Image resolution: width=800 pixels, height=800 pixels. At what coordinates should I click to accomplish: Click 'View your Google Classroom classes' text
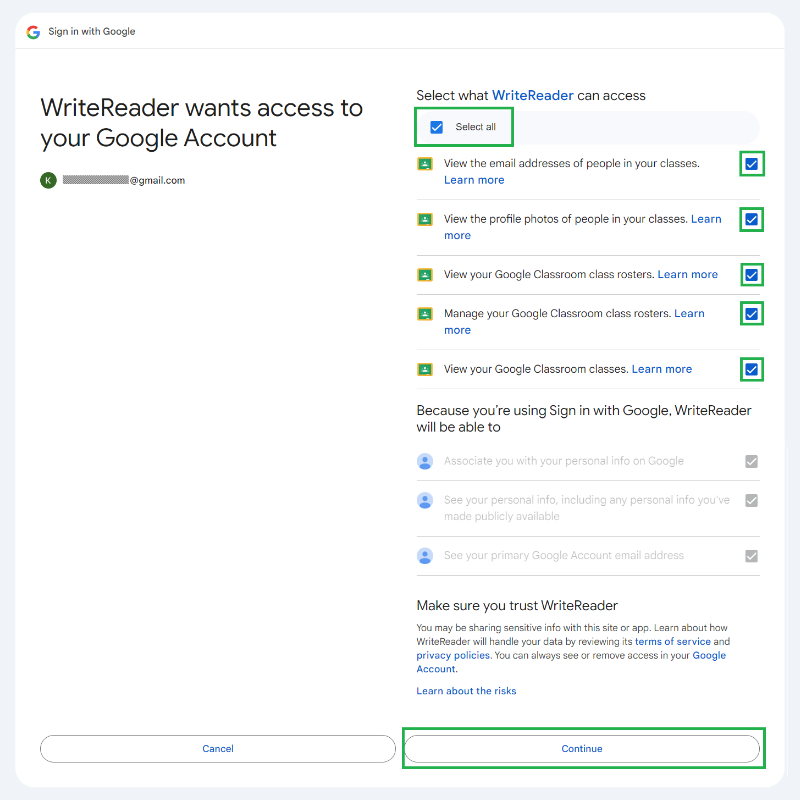pos(536,369)
